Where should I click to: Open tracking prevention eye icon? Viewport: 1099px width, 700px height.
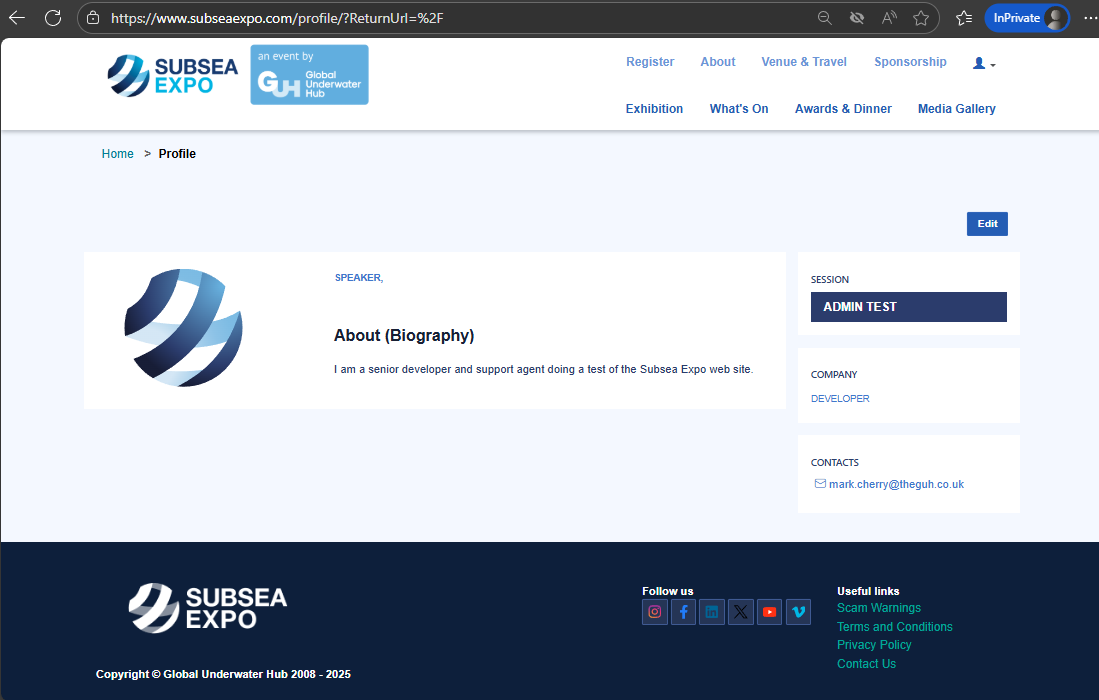click(x=856, y=18)
